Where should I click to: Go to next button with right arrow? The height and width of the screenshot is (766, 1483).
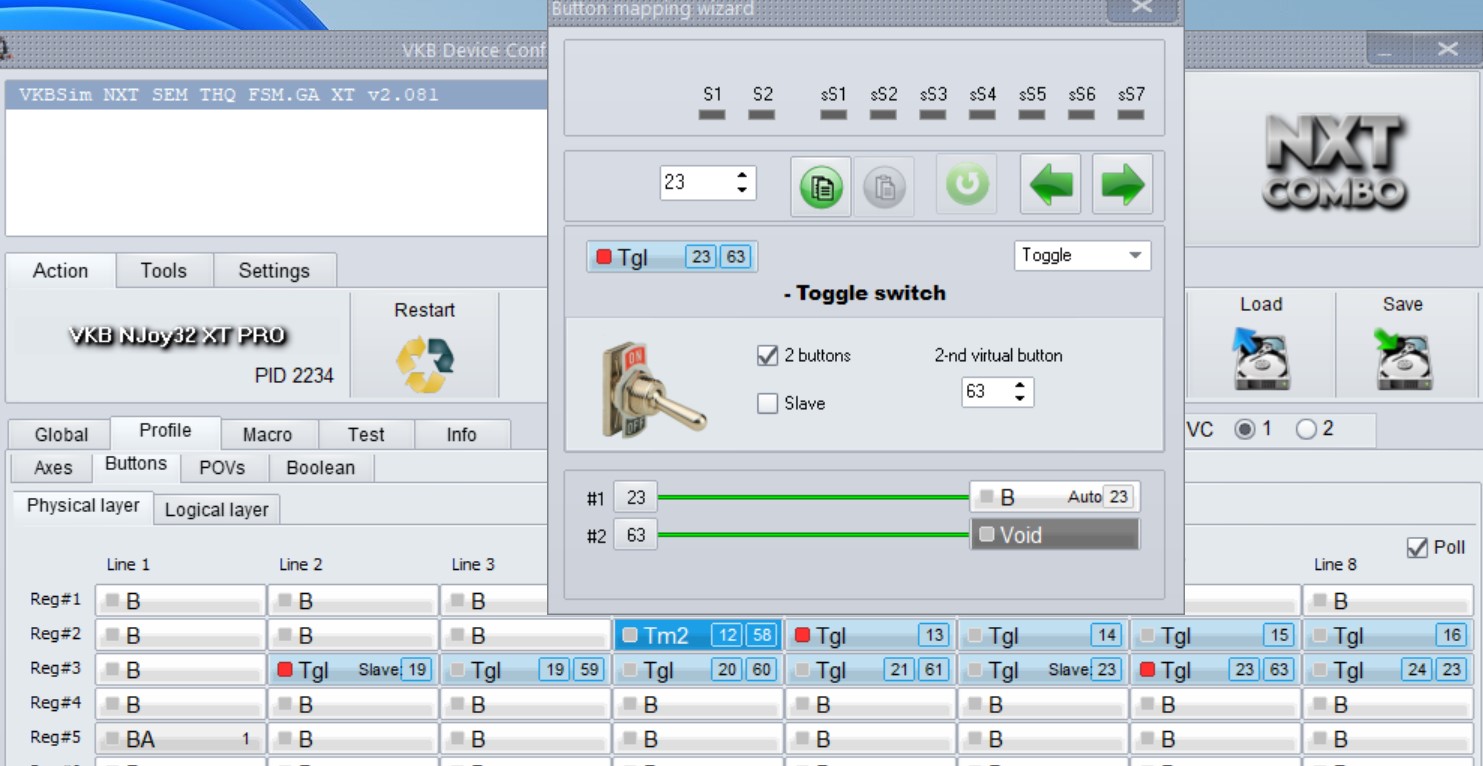[1122, 185]
